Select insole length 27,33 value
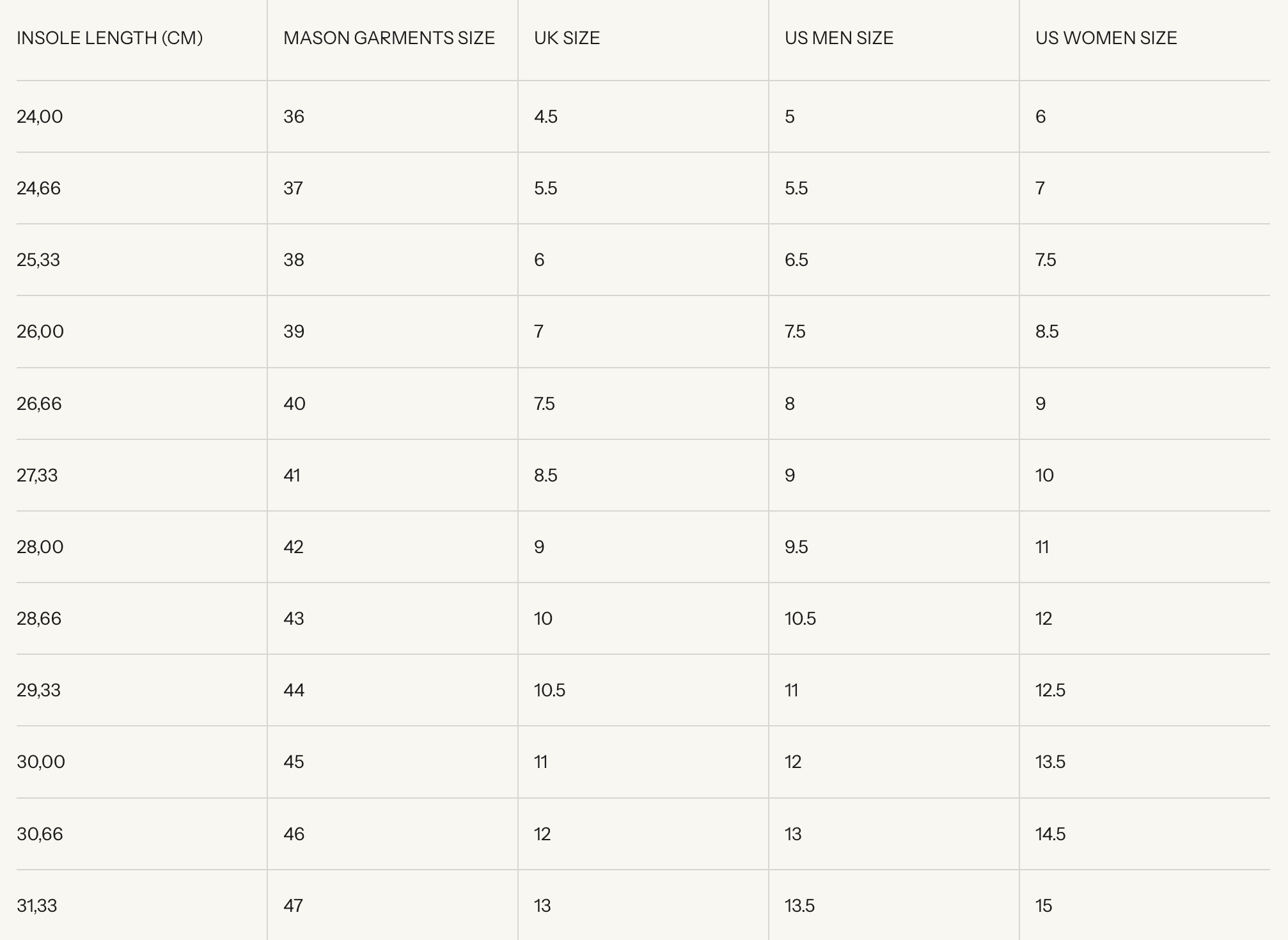Viewport: 1288px width, 940px height. click(x=37, y=476)
